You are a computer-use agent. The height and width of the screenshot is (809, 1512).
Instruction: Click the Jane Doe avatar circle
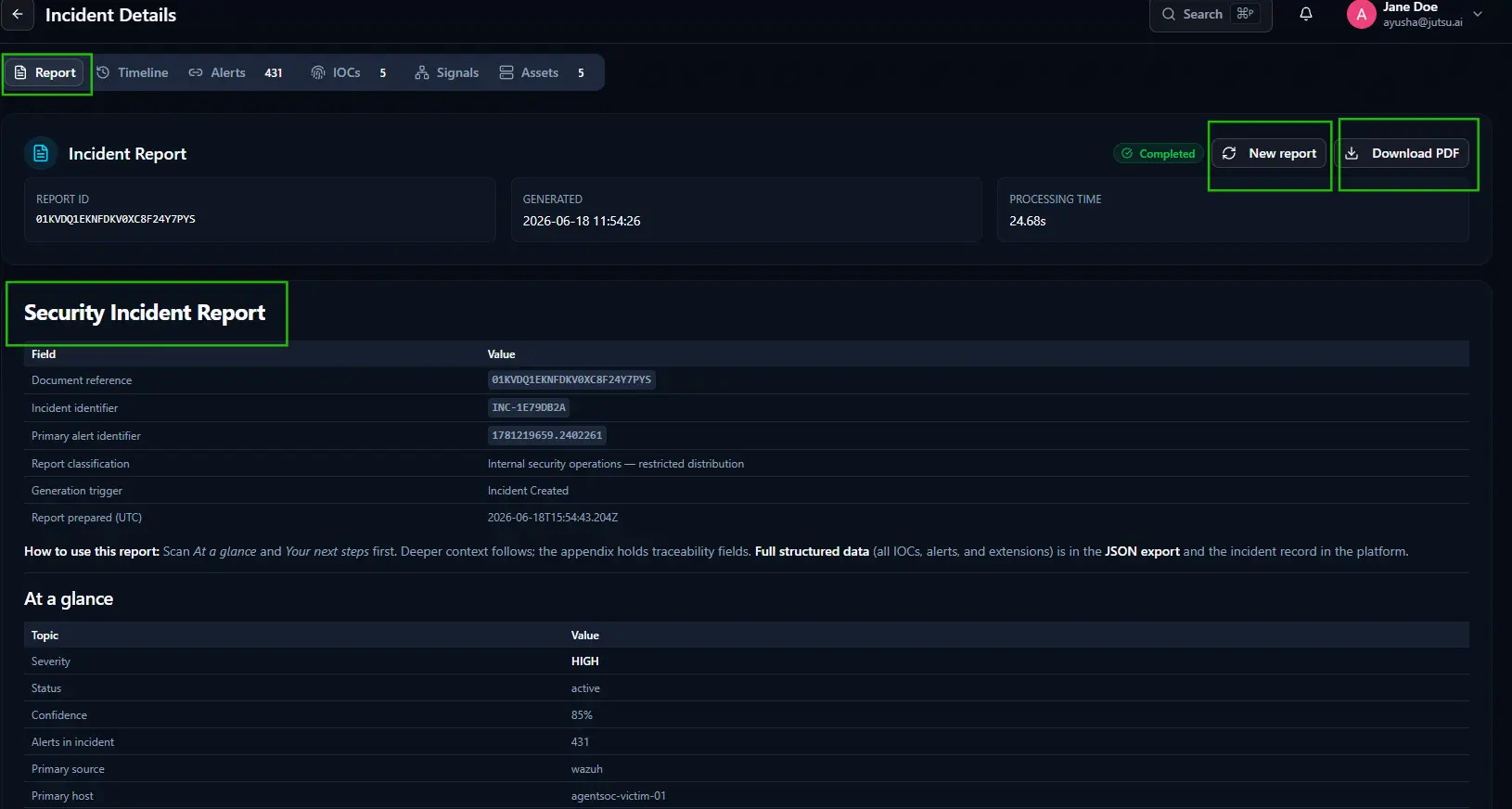pyautogui.click(x=1361, y=14)
